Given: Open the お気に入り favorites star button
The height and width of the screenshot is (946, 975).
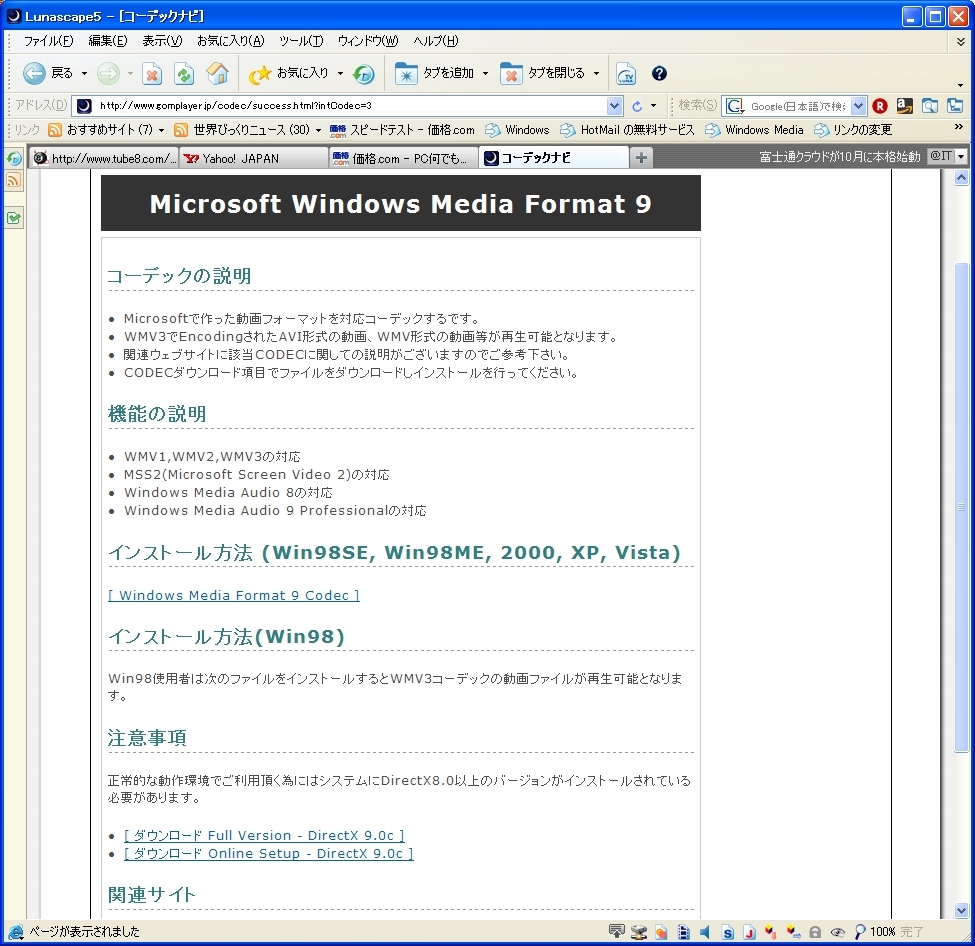Looking at the screenshot, I should pyautogui.click(x=288, y=73).
